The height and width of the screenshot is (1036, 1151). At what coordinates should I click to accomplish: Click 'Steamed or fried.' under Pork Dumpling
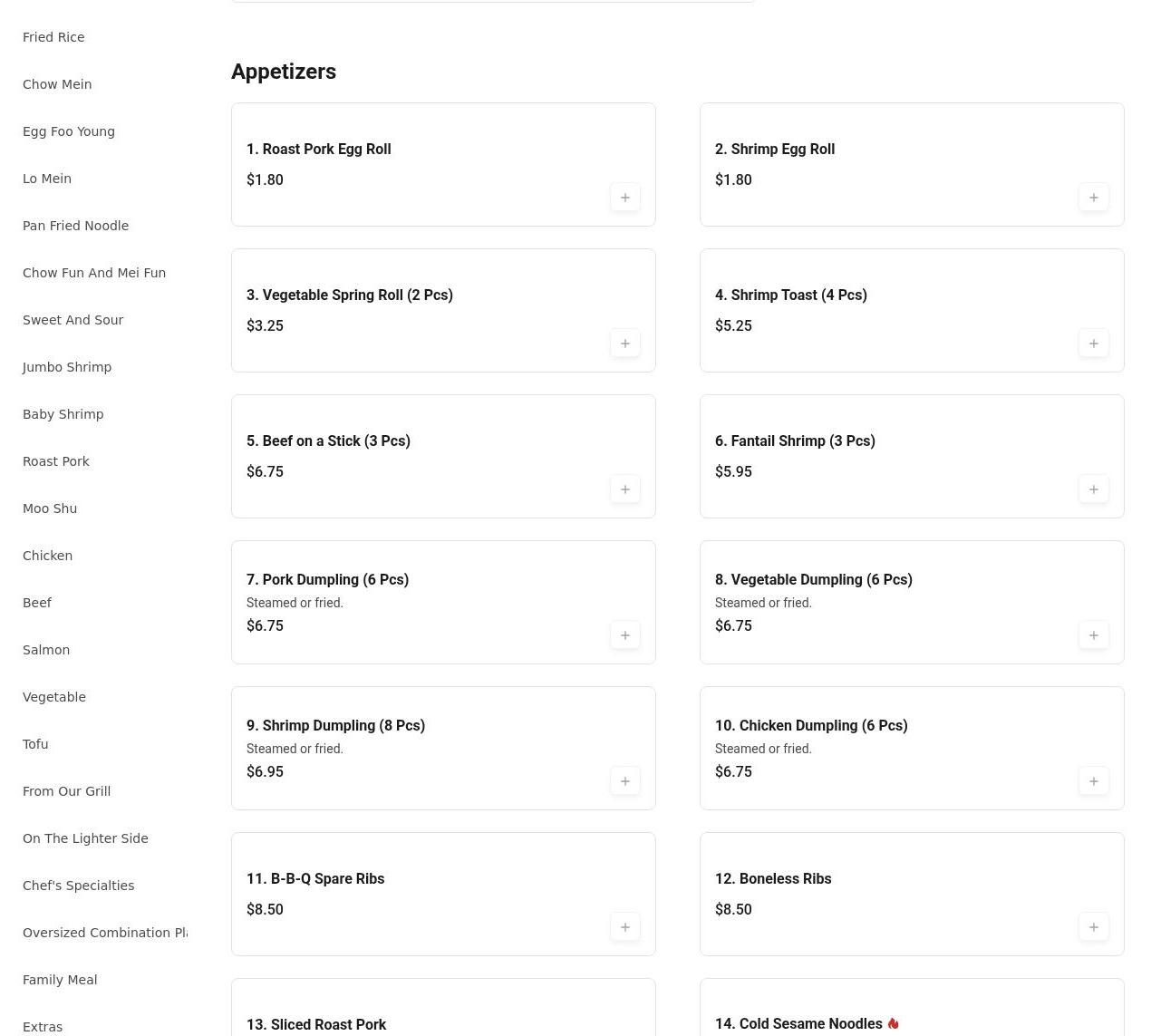tap(295, 603)
